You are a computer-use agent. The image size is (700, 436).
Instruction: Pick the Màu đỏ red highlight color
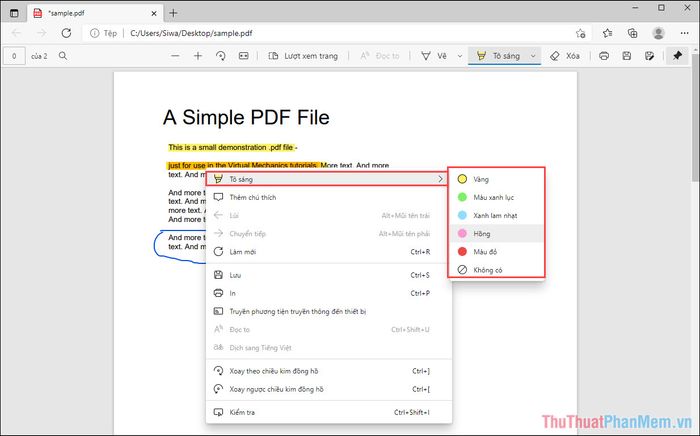point(496,252)
